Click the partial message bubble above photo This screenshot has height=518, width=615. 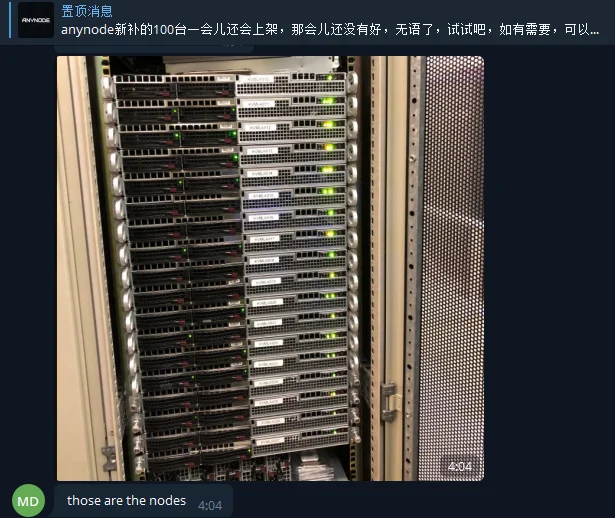pyautogui.click(x=154, y=49)
